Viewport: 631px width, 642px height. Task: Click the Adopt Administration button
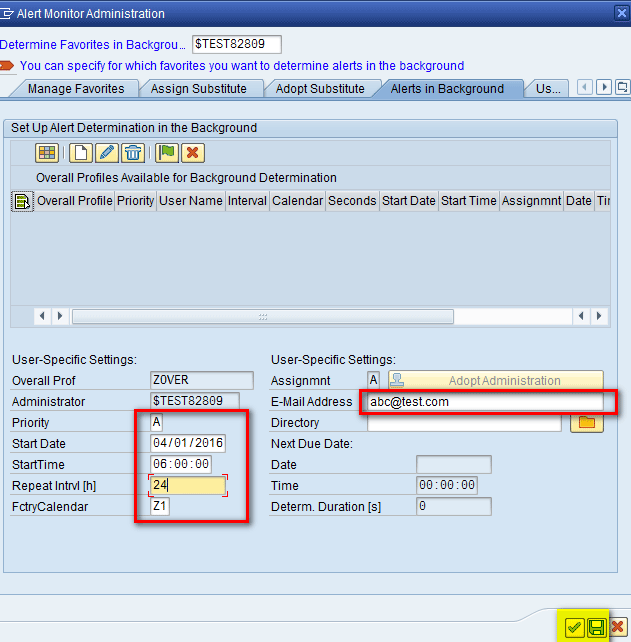(495, 380)
